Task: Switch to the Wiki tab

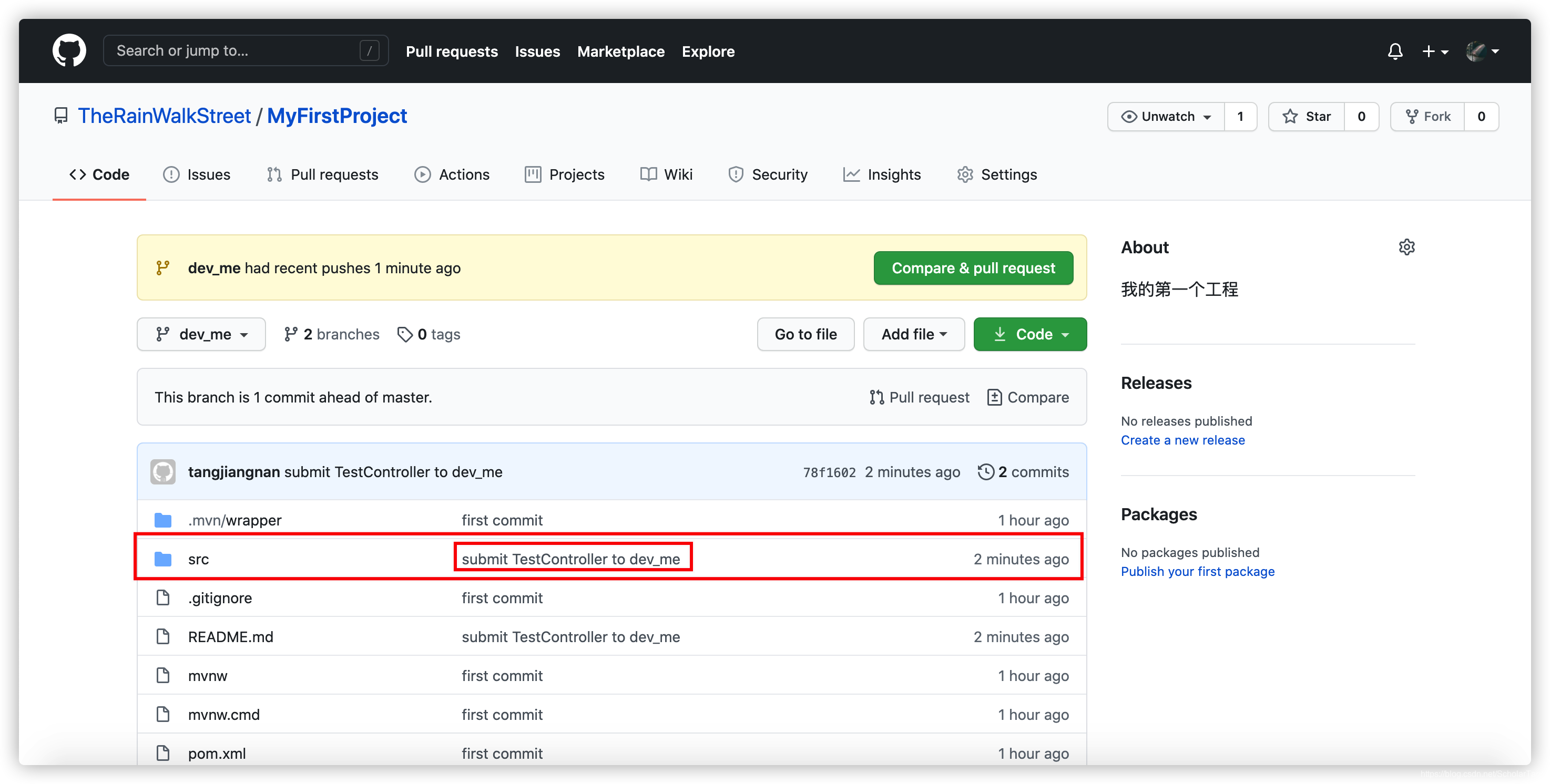Action: click(x=666, y=174)
